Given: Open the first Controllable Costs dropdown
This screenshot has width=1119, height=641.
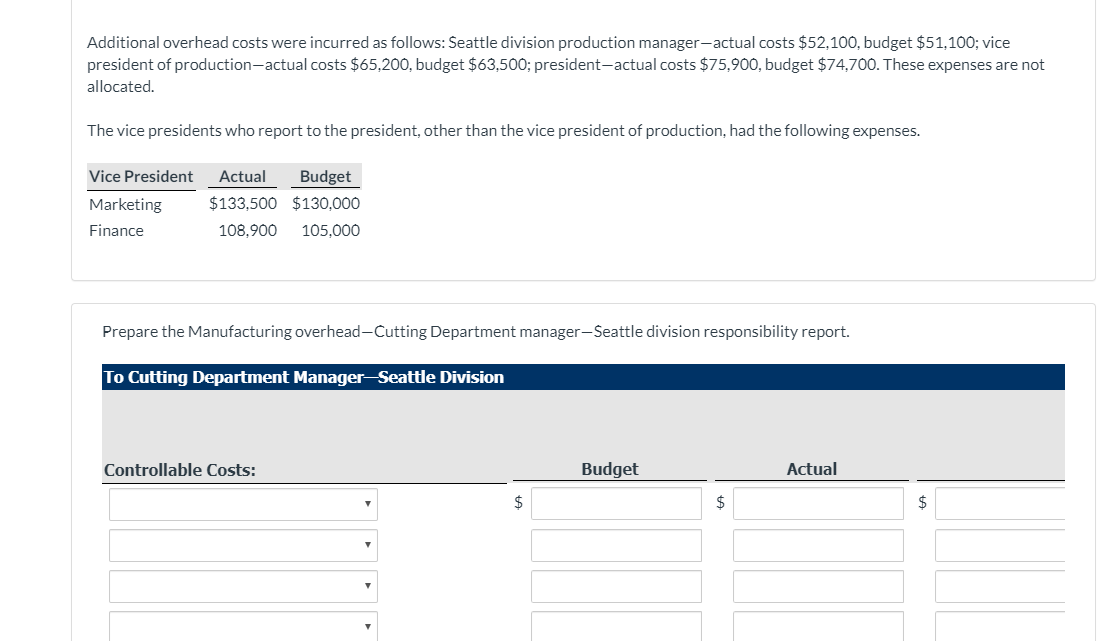Looking at the screenshot, I should point(243,504).
